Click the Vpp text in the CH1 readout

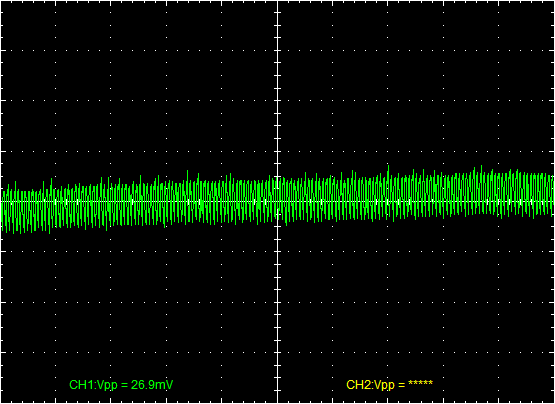[106, 385]
